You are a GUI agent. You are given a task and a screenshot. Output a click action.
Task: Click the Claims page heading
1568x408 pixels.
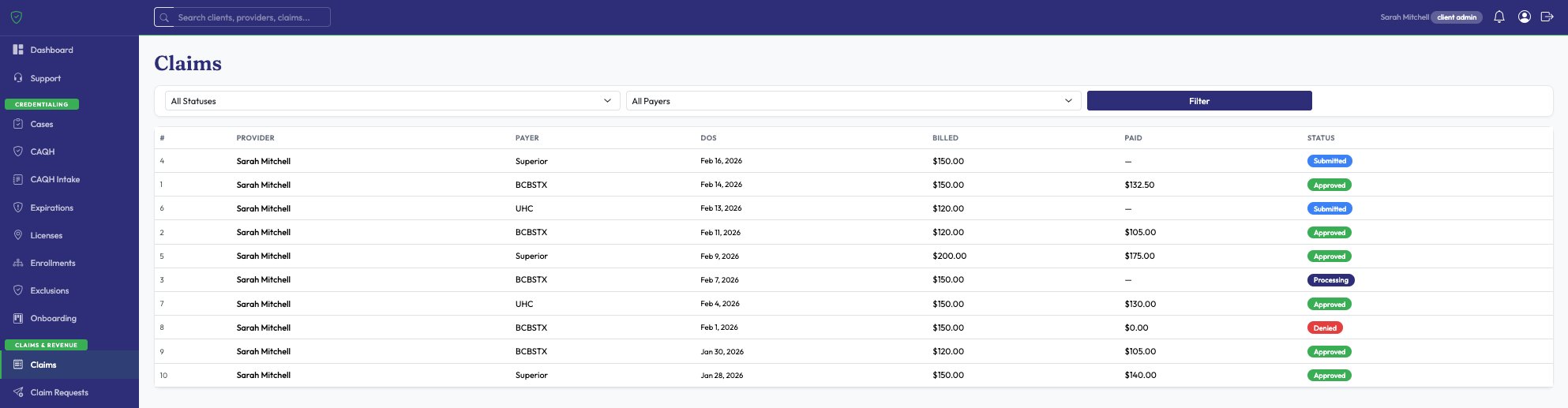click(188, 63)
